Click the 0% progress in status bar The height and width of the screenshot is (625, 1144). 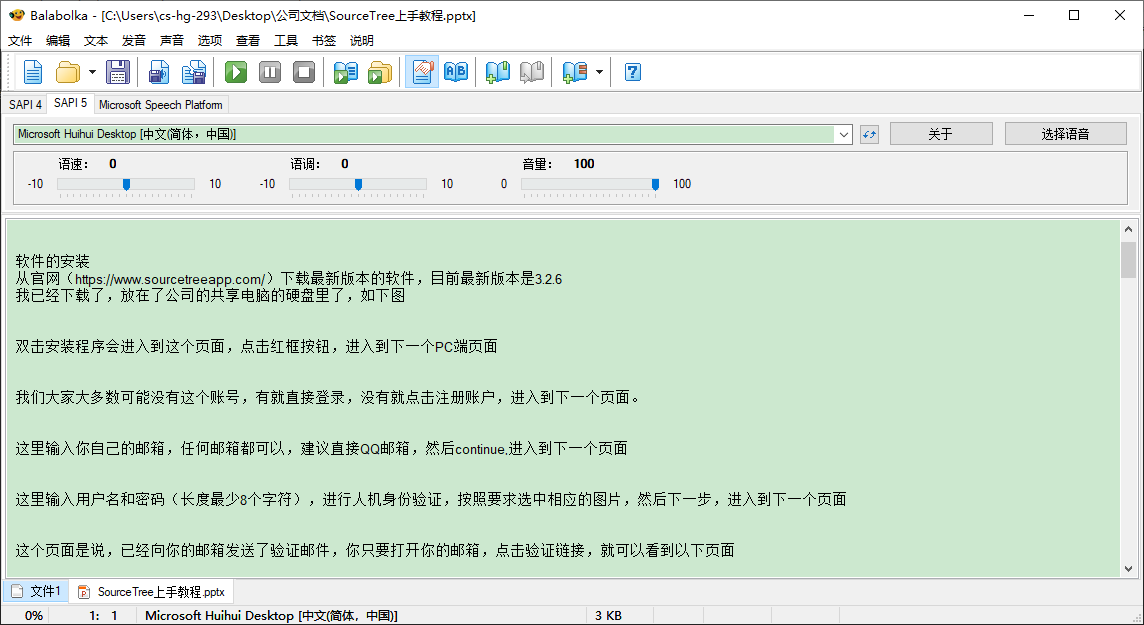34,616
